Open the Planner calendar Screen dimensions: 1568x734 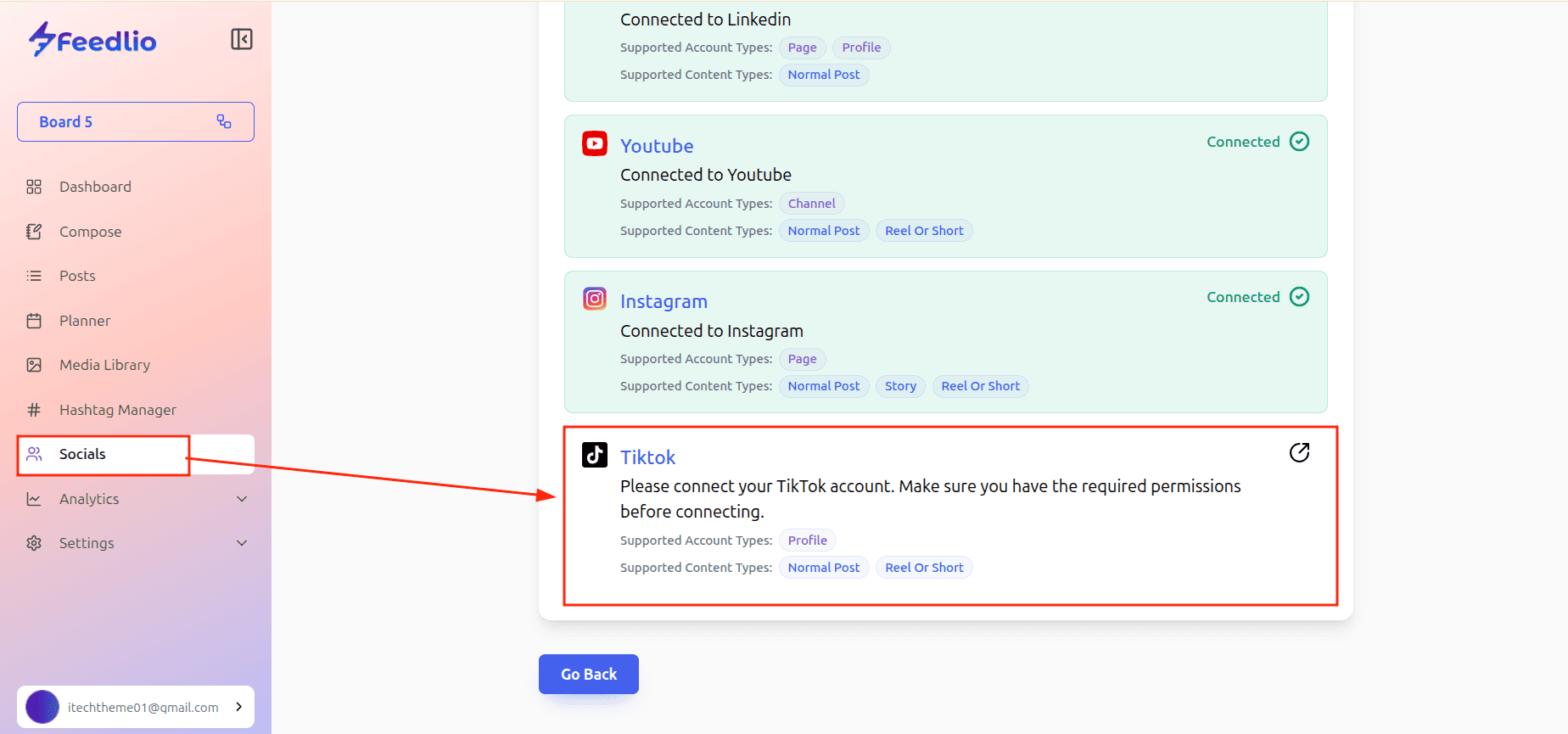coord(84,321)
